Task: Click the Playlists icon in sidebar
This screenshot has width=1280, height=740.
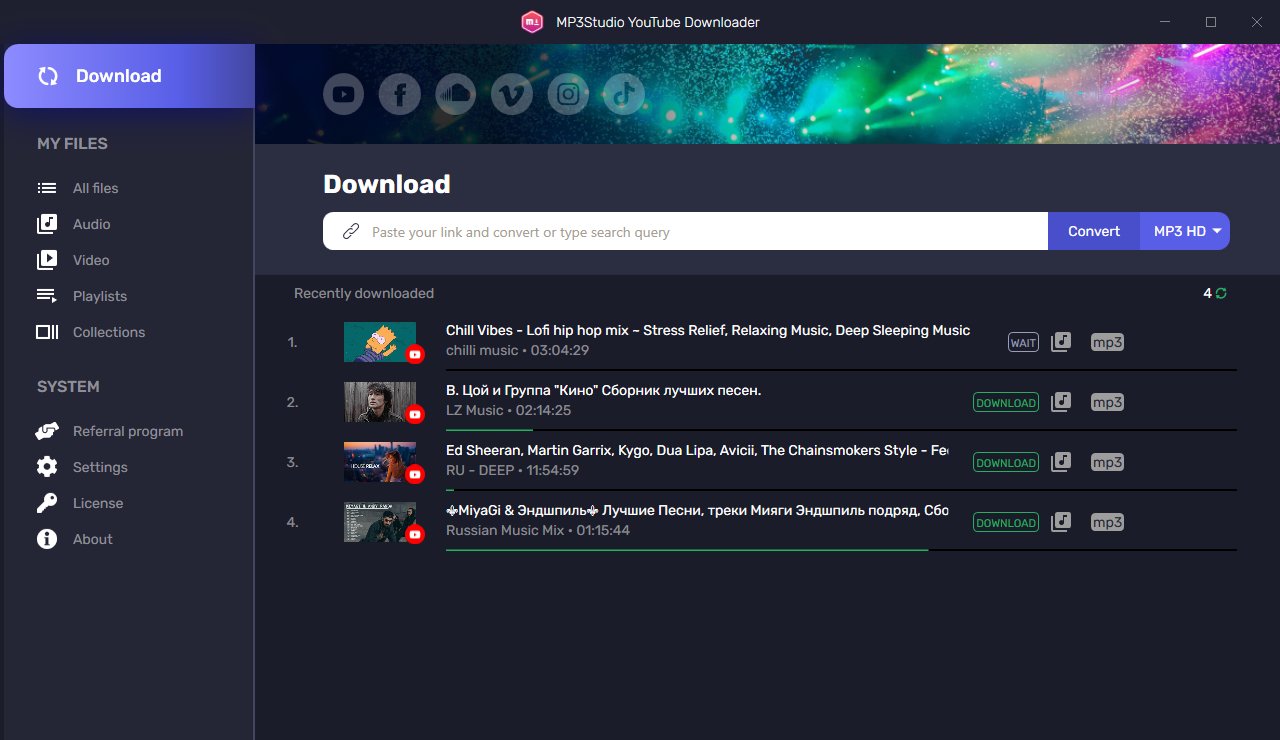Action: coord(47,296)
